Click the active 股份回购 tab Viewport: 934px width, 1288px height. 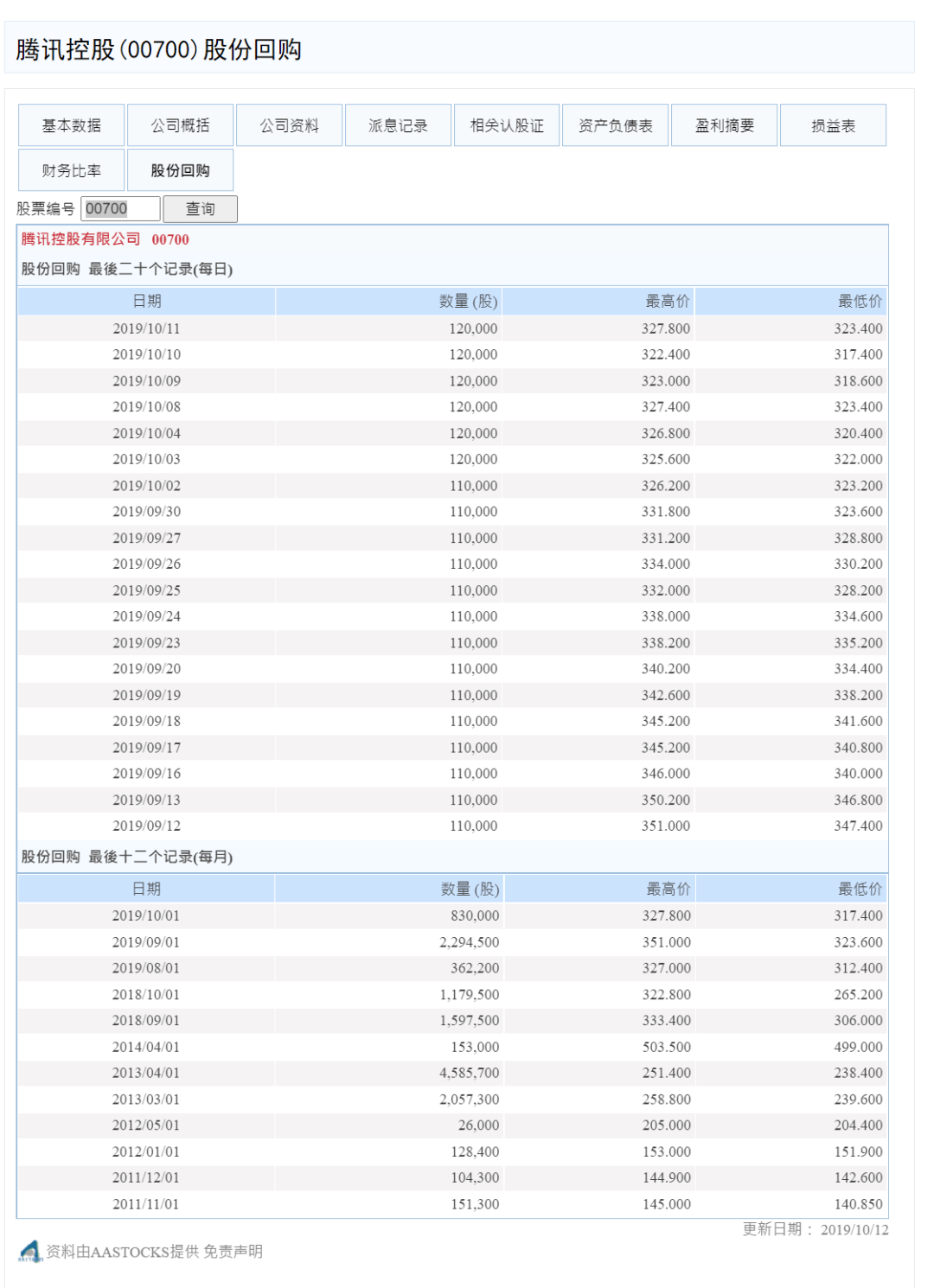(x=181, y=170)
